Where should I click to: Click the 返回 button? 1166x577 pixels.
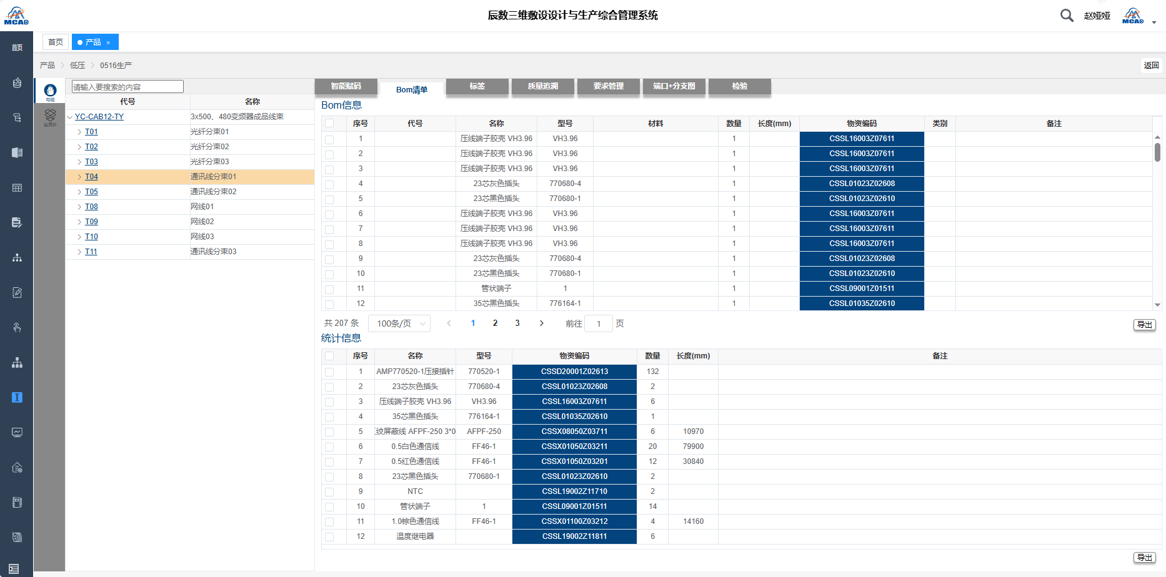1151,66
